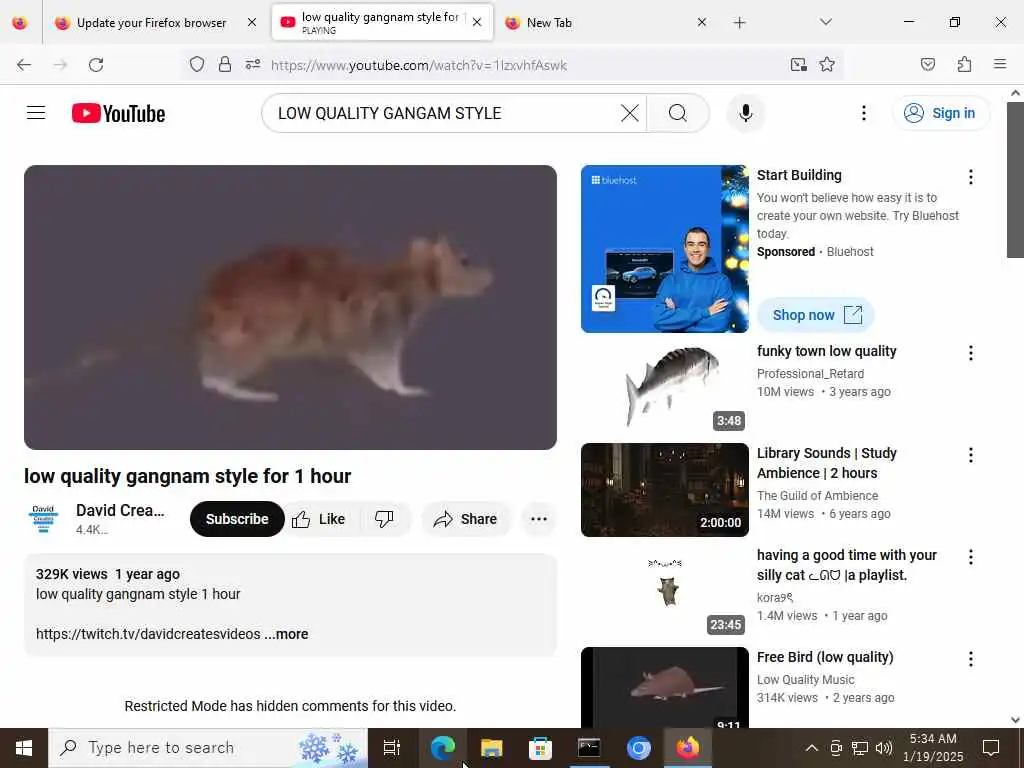Click the Shop now Bluehost button
Image resolution: width=1024 pixels, height=768 pixels.
[816, 315]
